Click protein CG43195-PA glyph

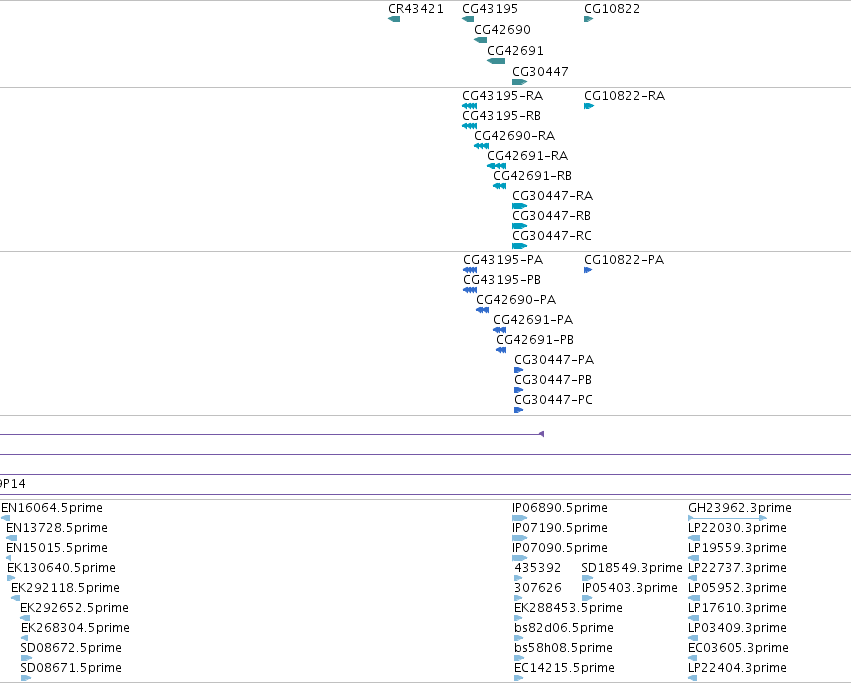point(470,270)
